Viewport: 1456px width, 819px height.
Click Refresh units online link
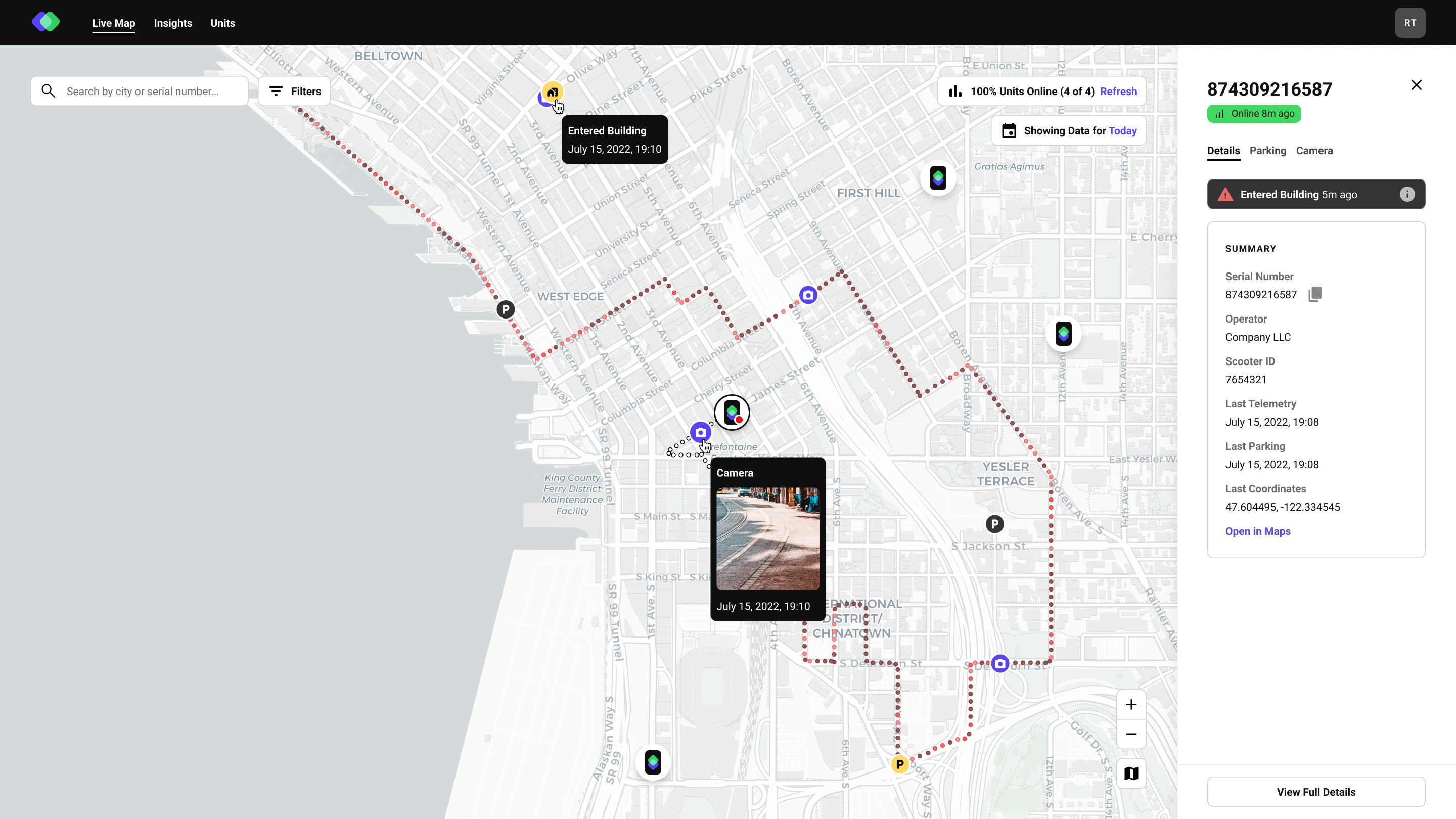coord(1118,92)
